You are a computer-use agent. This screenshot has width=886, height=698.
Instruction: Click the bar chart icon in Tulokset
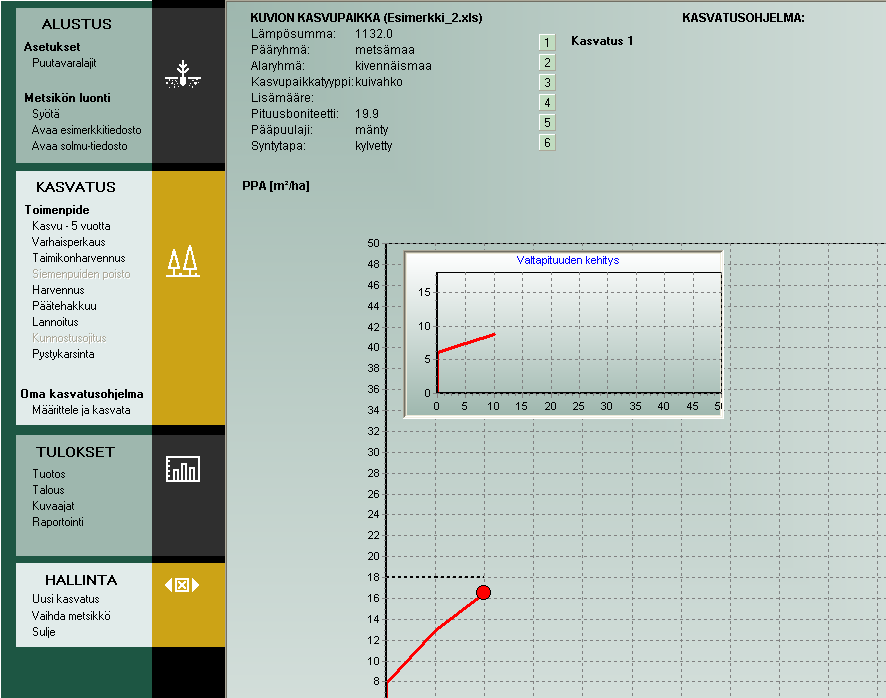[183, 469]
